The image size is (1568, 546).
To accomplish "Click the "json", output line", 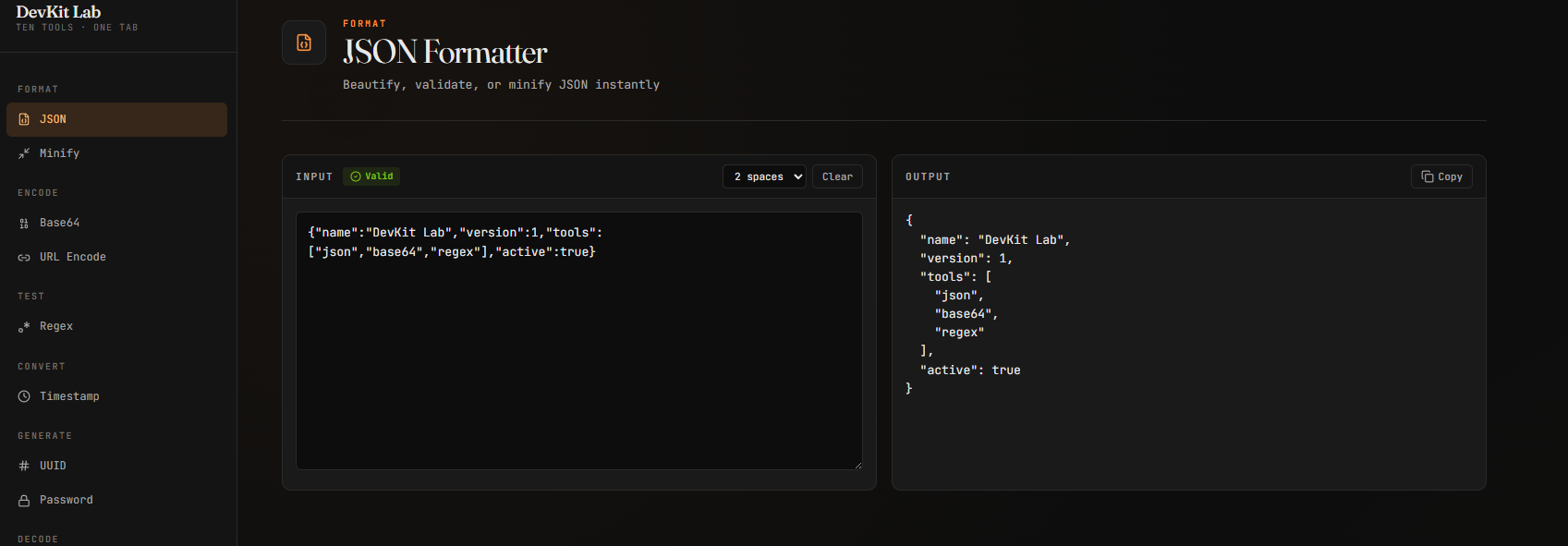I will (x=959, y=296).
